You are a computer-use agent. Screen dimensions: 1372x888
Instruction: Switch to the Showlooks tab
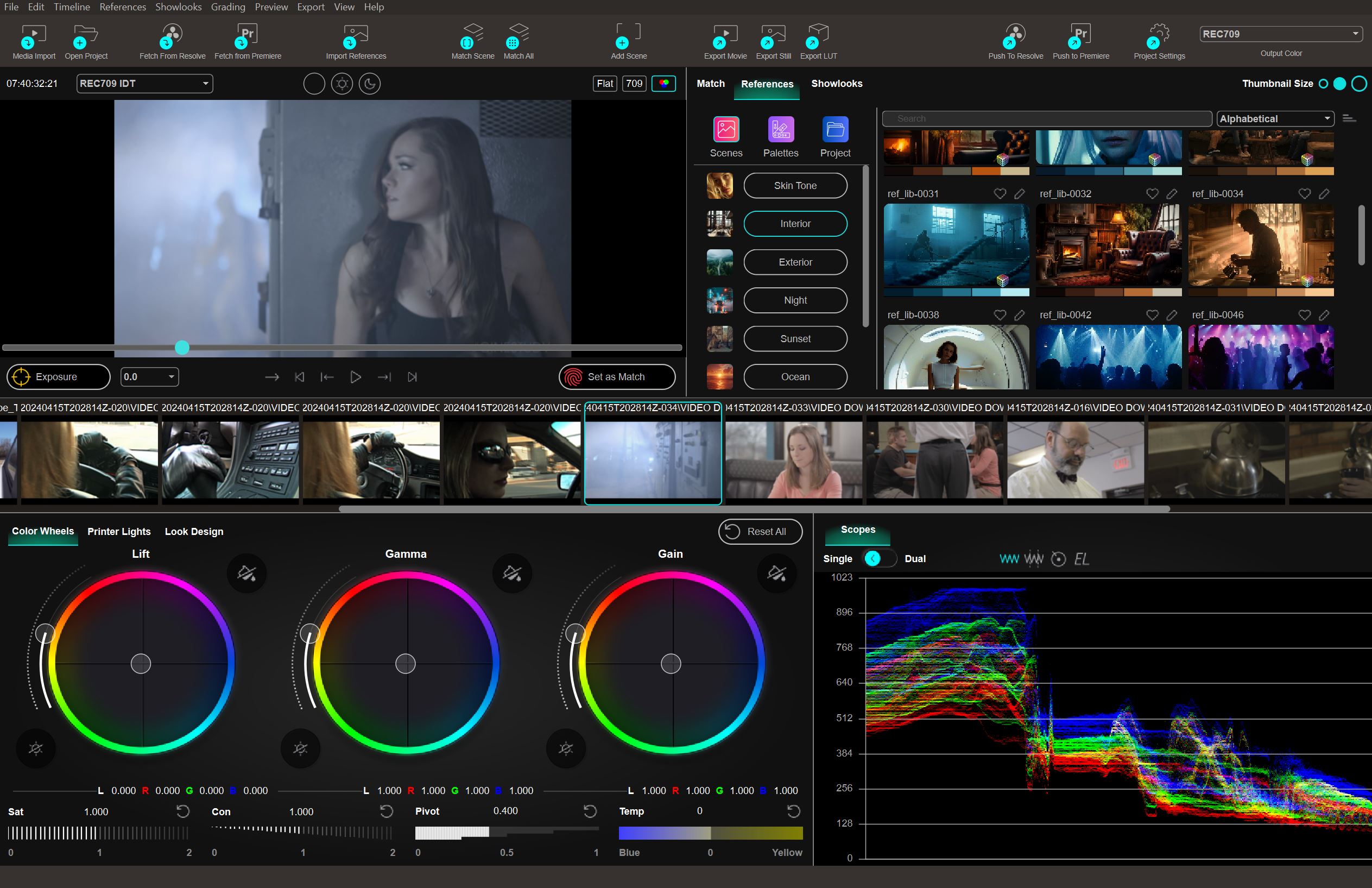[837, 84]
